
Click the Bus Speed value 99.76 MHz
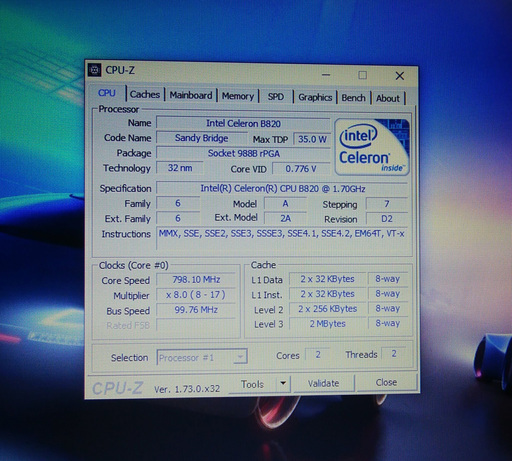pyautogui.click(x=196, y=310)
